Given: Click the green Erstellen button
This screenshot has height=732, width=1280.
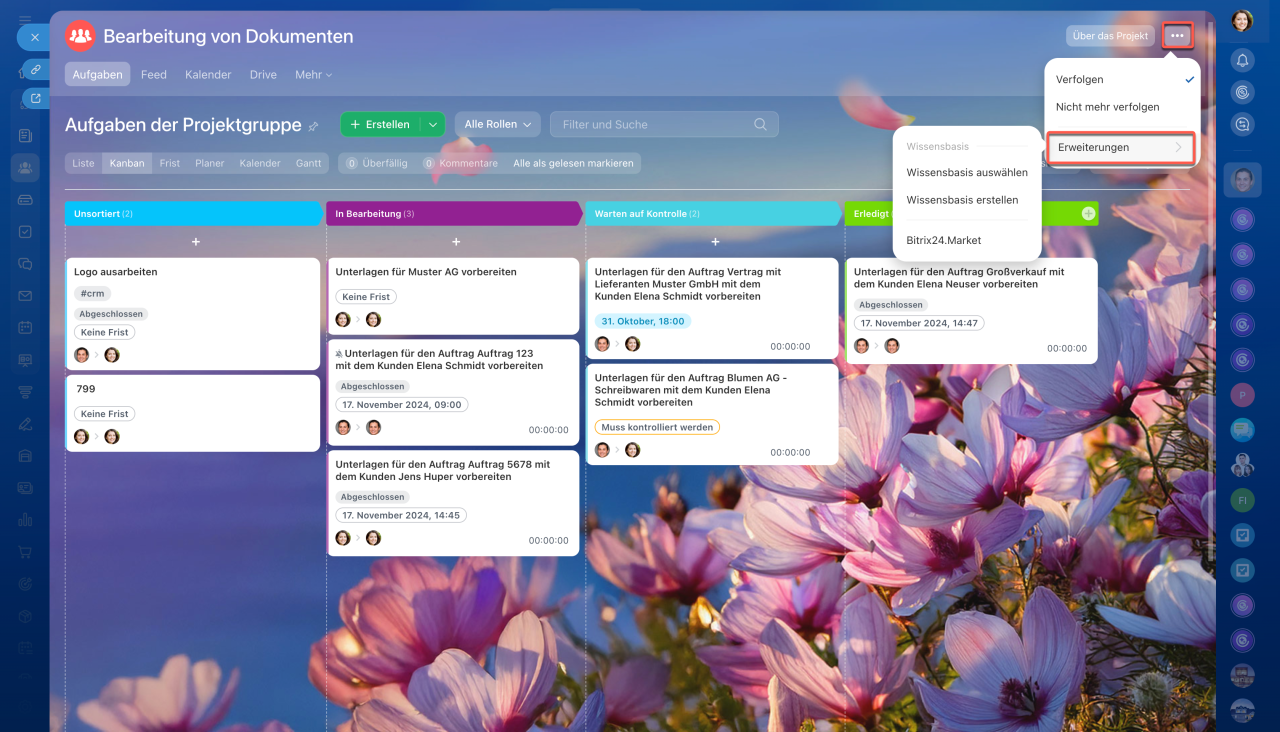Looking at the screenshot, I should 380,124.
